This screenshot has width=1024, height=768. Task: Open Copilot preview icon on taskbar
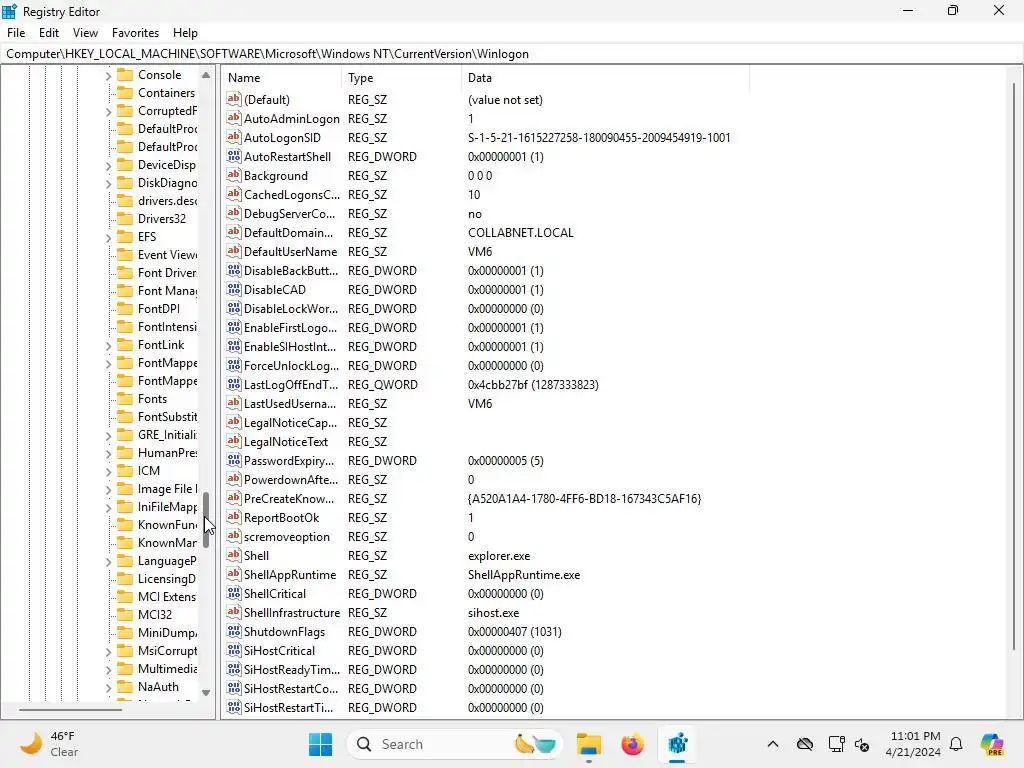click(x=992, y=744)
